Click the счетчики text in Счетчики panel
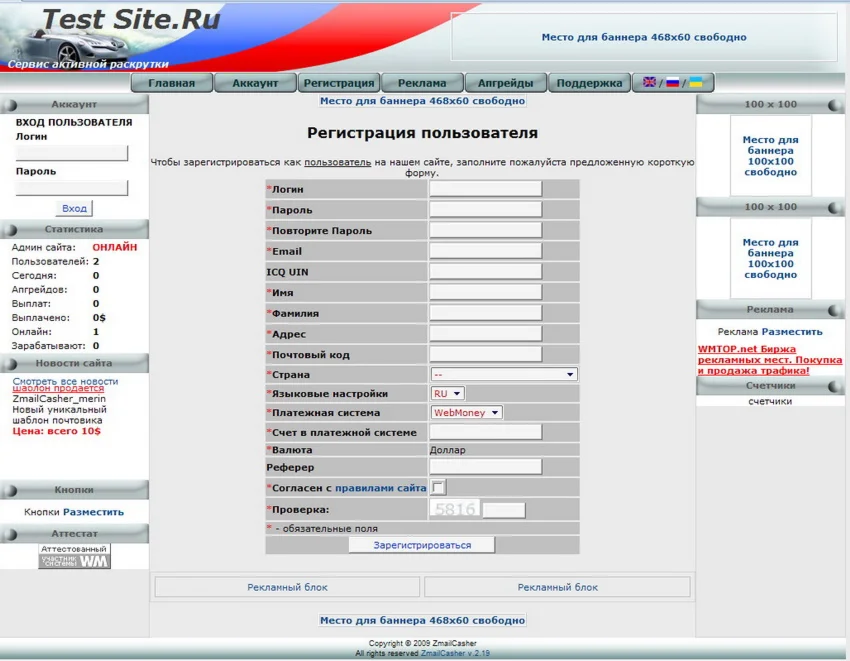 770,401
